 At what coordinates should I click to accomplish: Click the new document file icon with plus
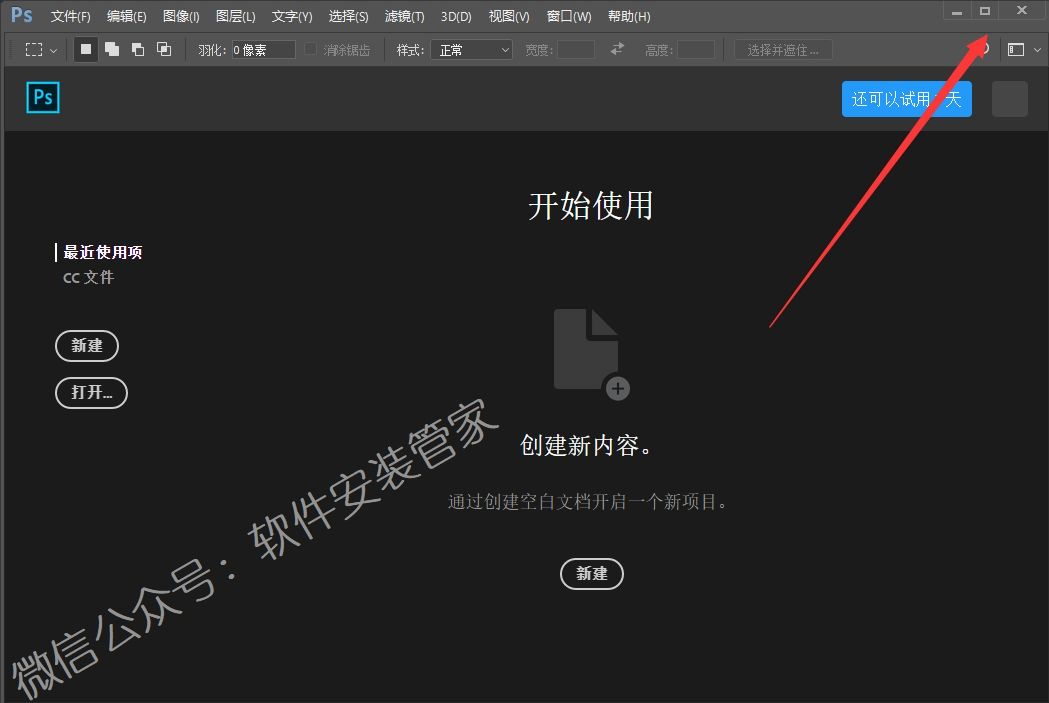click(591, 354)
